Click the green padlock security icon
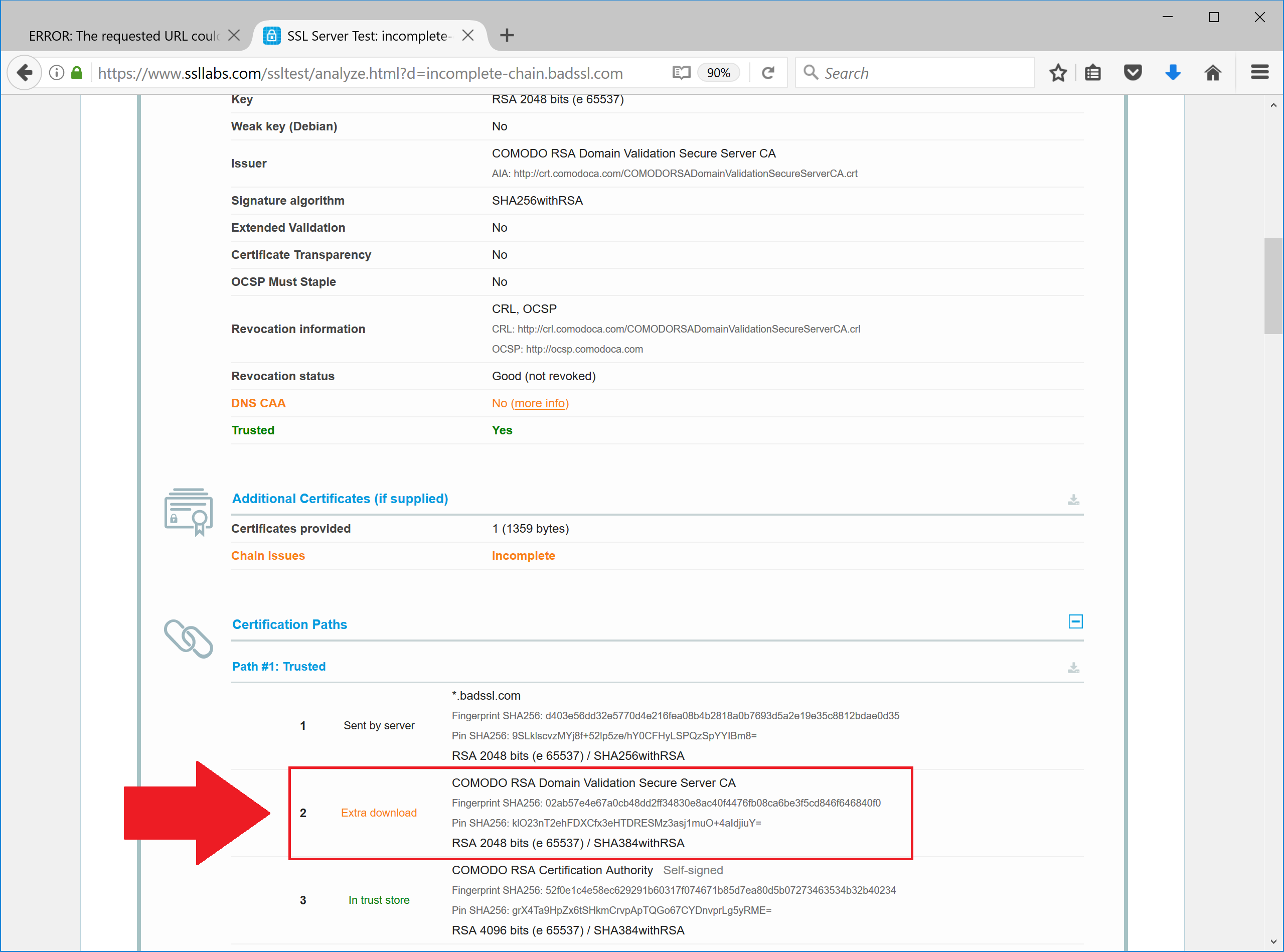 tap(77, 73)
